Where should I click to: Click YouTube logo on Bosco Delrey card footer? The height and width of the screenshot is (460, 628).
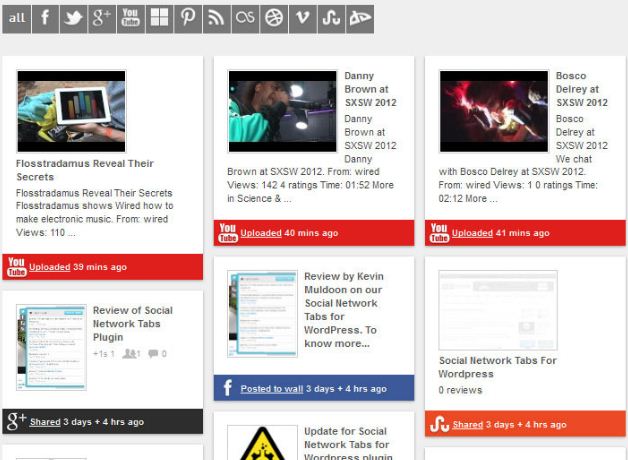[x=439, y=233]
